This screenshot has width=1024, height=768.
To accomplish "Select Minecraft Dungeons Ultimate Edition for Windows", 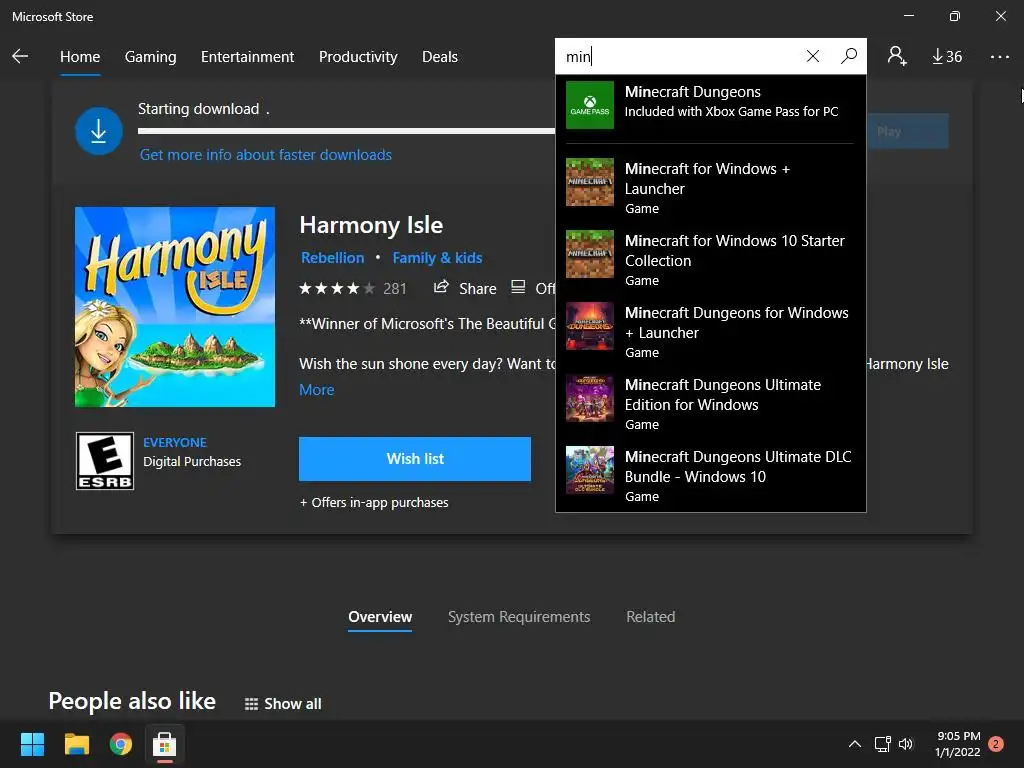I will click(x=711, y=402).
